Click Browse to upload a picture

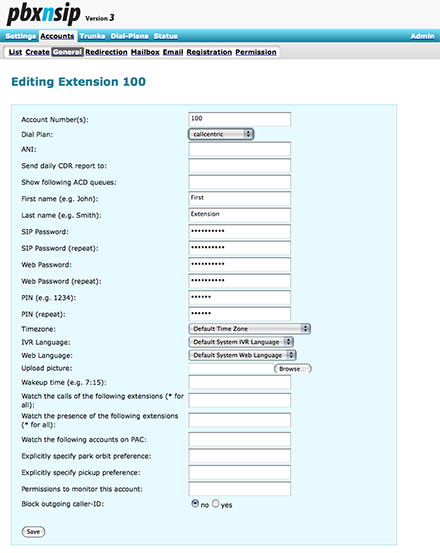(293, 369)
